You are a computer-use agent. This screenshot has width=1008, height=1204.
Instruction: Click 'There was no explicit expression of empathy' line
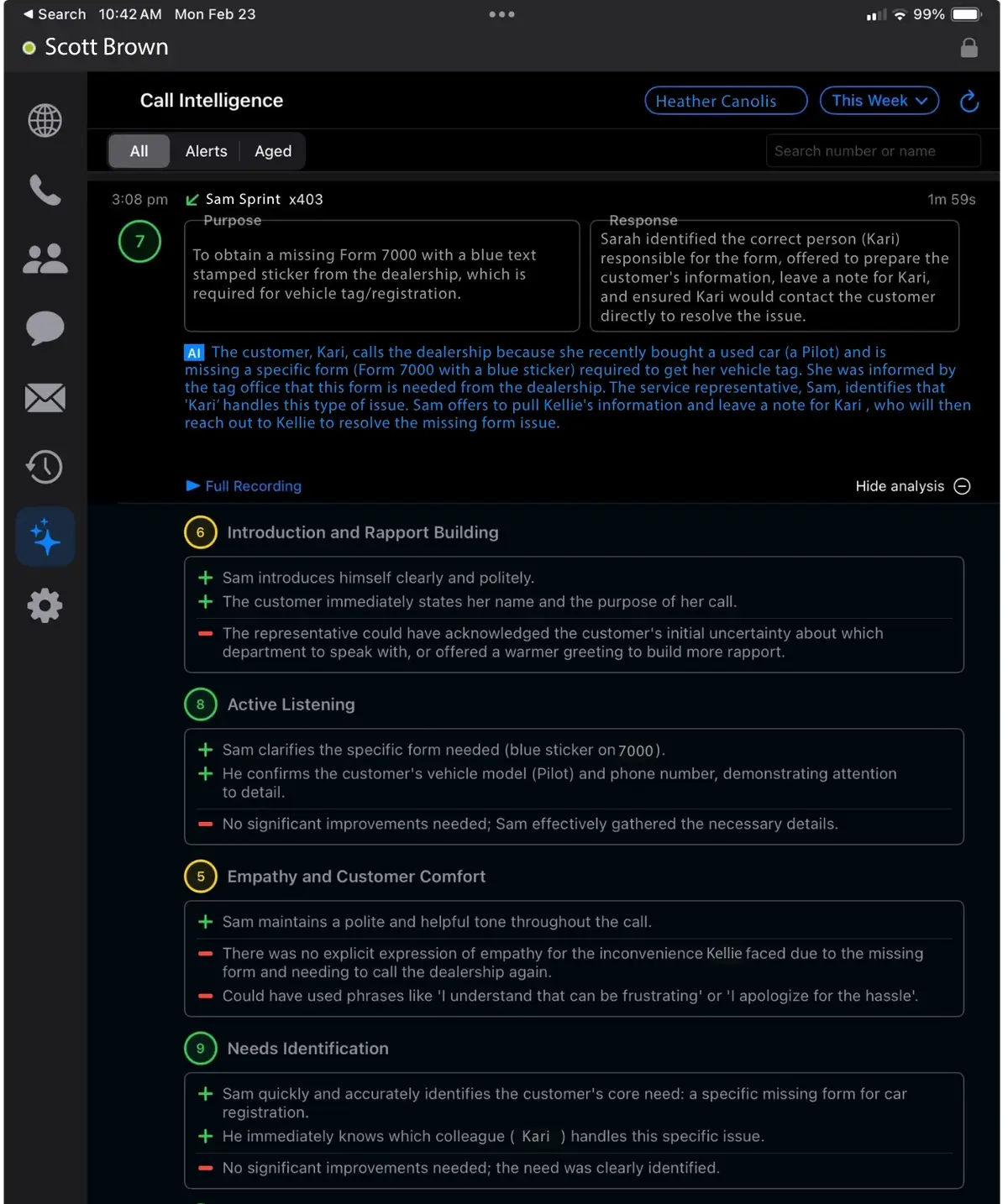pyautogui.click(x=573, y=962)
